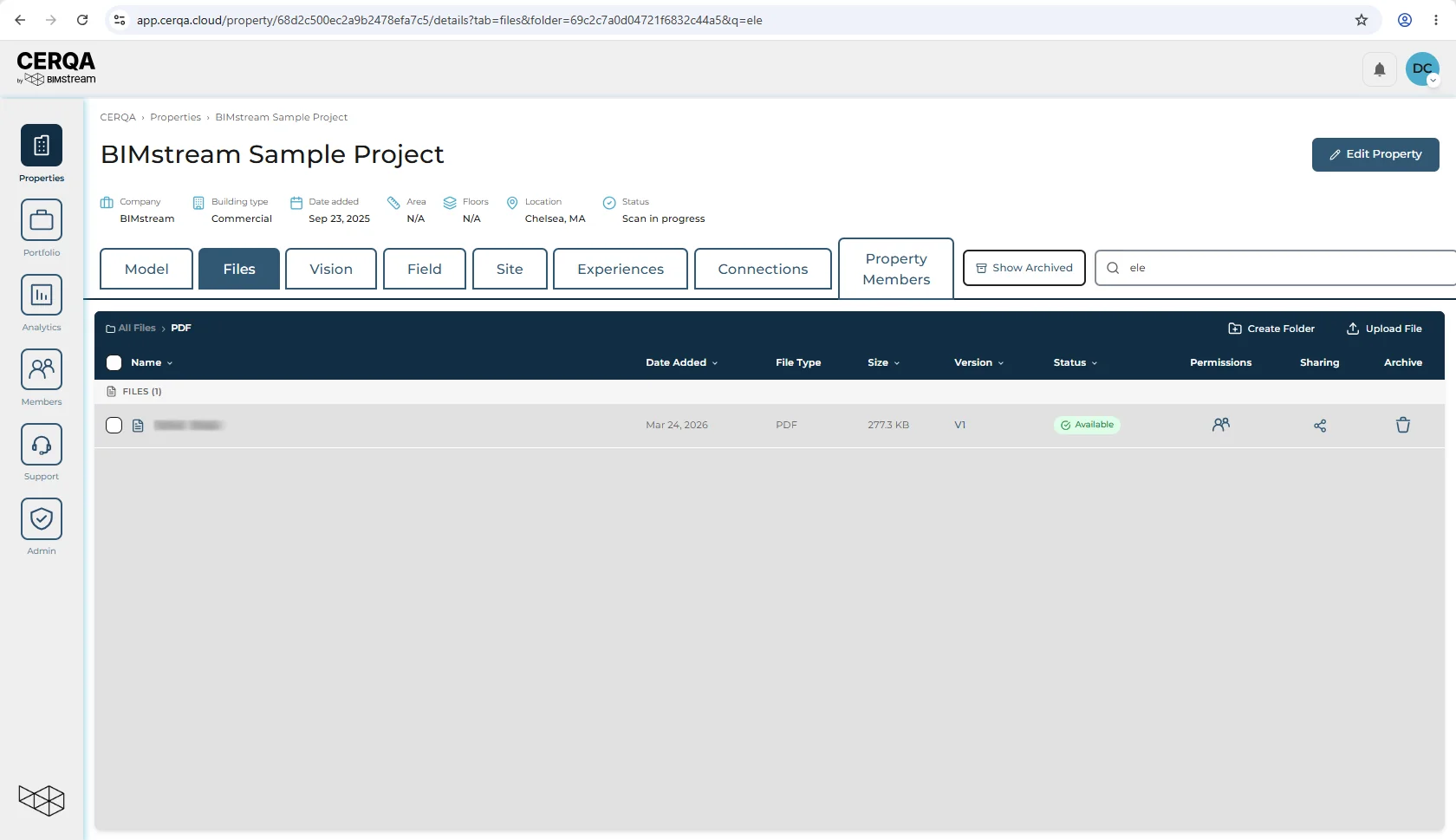Sort files by Version column
The width and height of the screenshot is (1456, 840).
978,362
